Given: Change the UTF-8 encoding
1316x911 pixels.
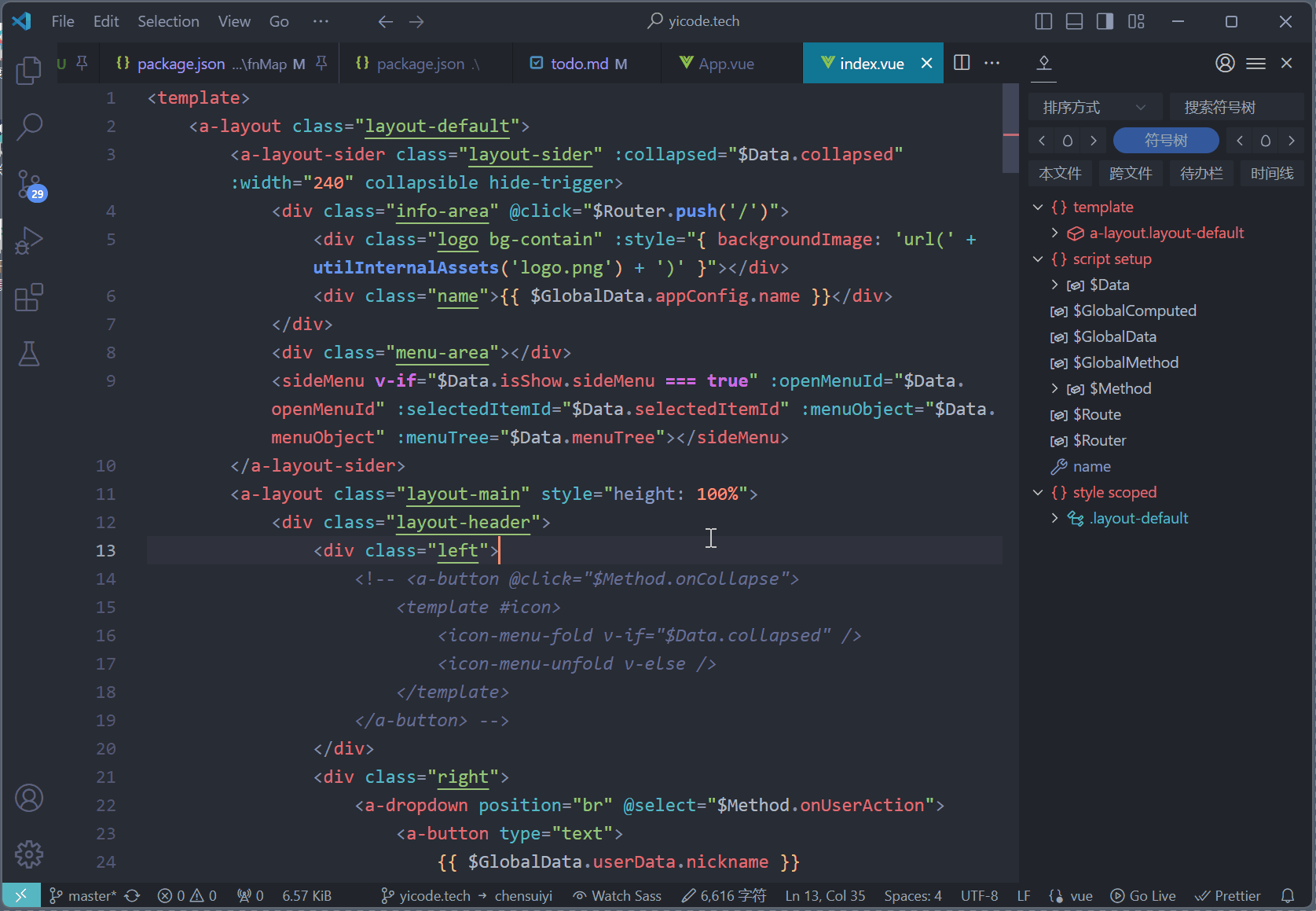Looking at the screenshot, I should click(x=979, y=895).
